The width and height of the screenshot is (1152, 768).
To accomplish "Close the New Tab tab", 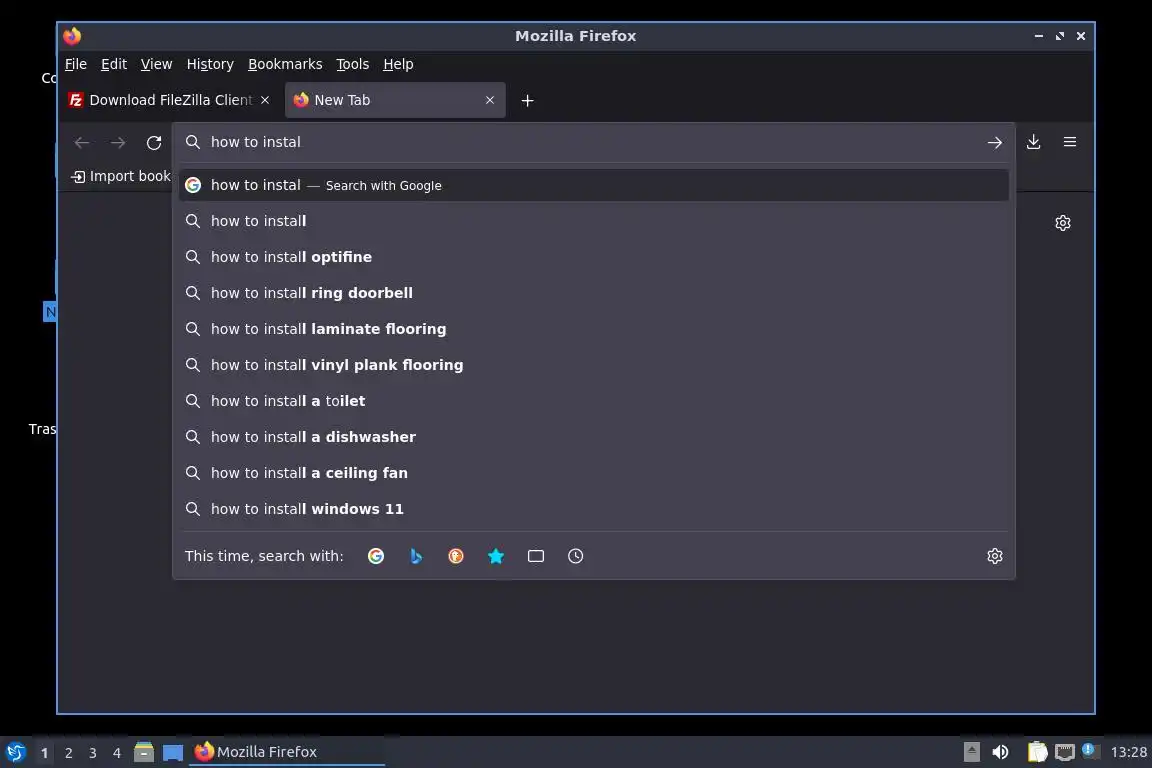I will 490,100.
